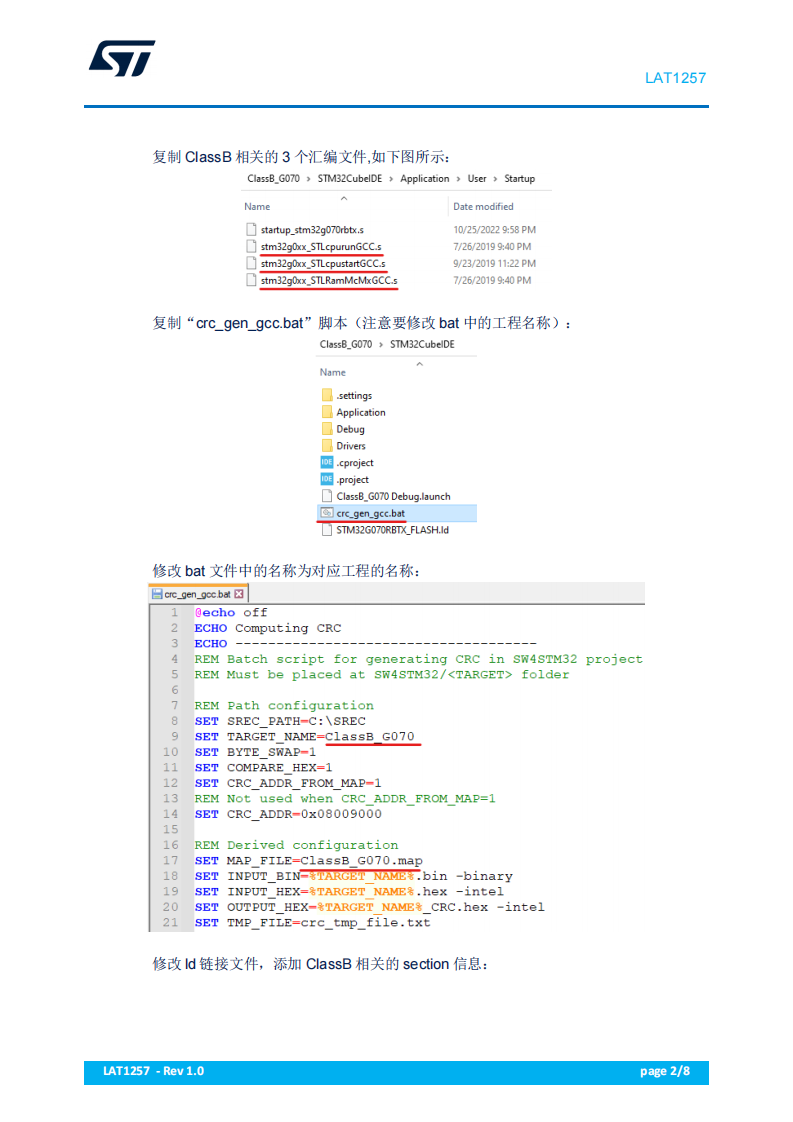Image resolution: width=793 pixels, height=1122 pixels.
Task: Click line number 17 in gutter
Action: [x=170, y=861]
